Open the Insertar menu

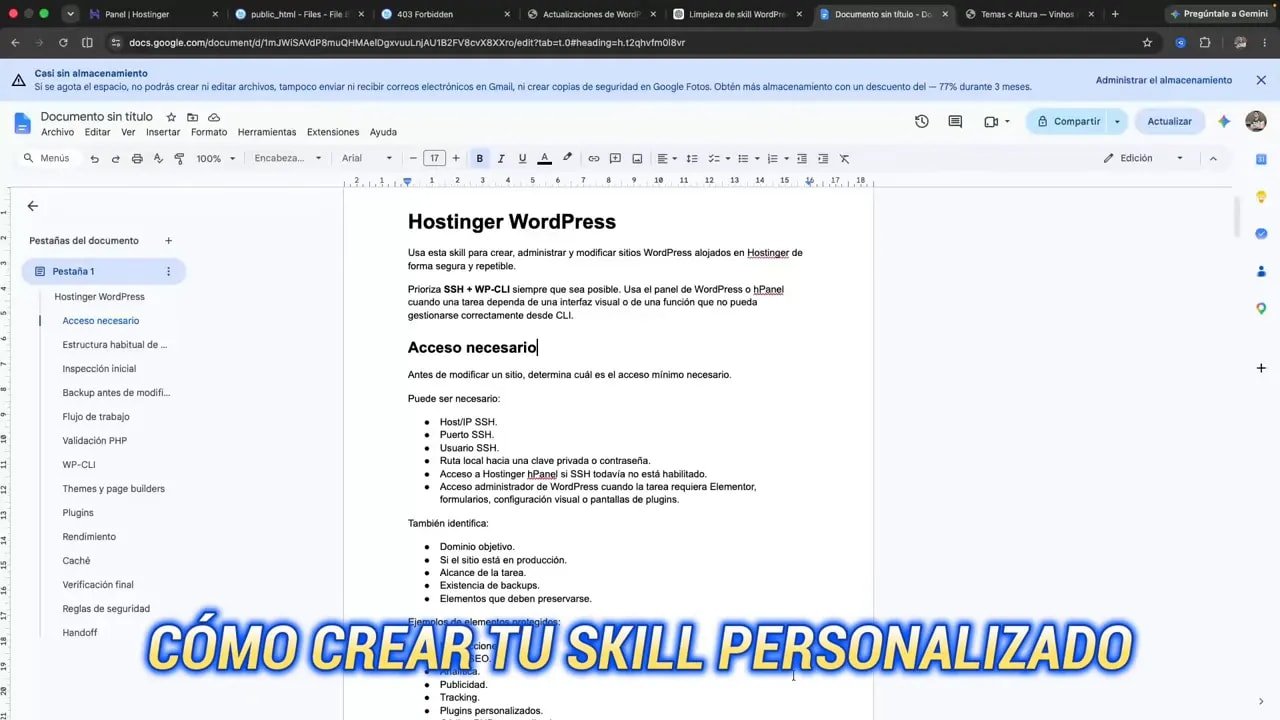[x=163, y=132]
